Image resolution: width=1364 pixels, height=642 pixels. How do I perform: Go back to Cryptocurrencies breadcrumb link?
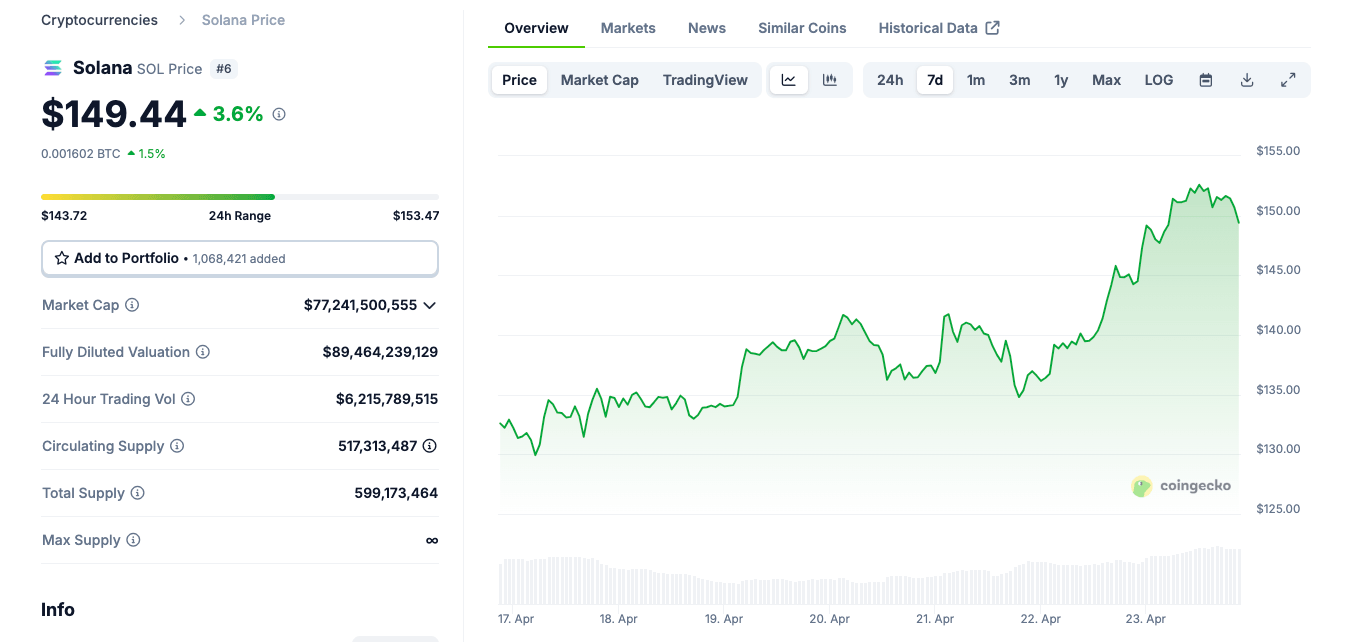(x=99, y=19)
